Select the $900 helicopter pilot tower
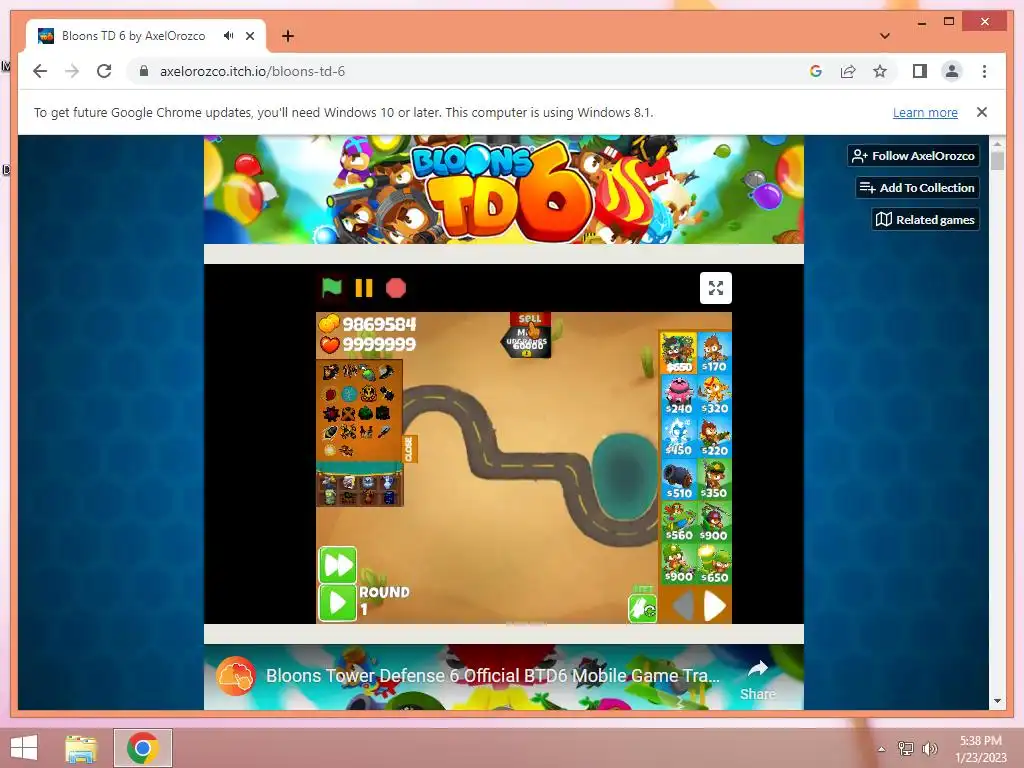 (714, 522)
